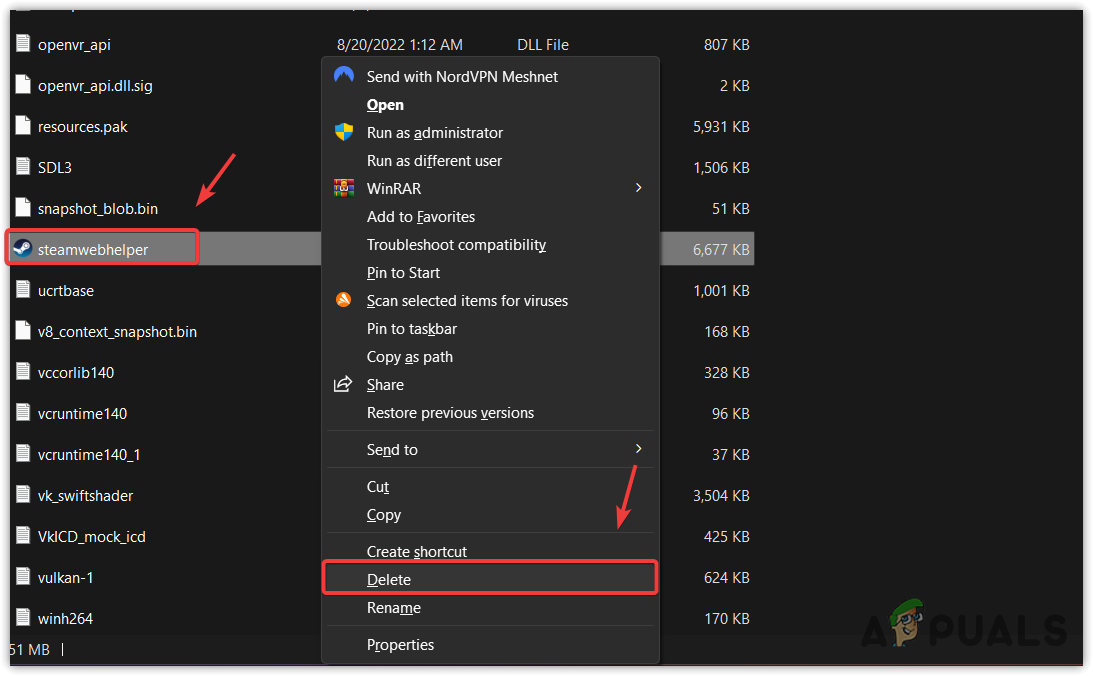Click the Share arrow icon

tap(343, 384)
